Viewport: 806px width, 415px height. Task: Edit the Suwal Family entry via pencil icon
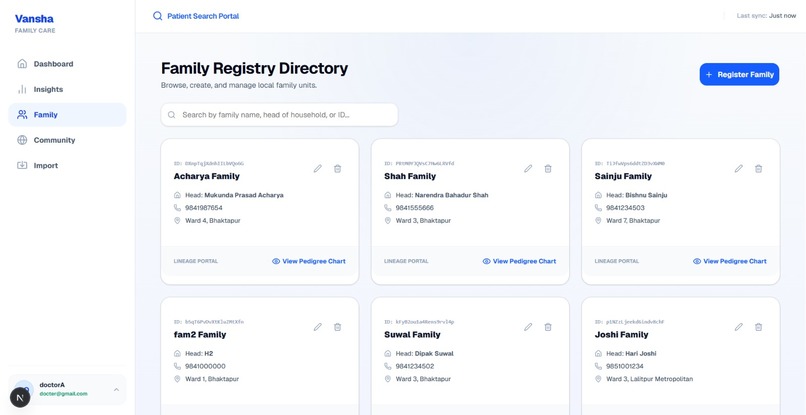pyautogui.click(x=528, y=327)
